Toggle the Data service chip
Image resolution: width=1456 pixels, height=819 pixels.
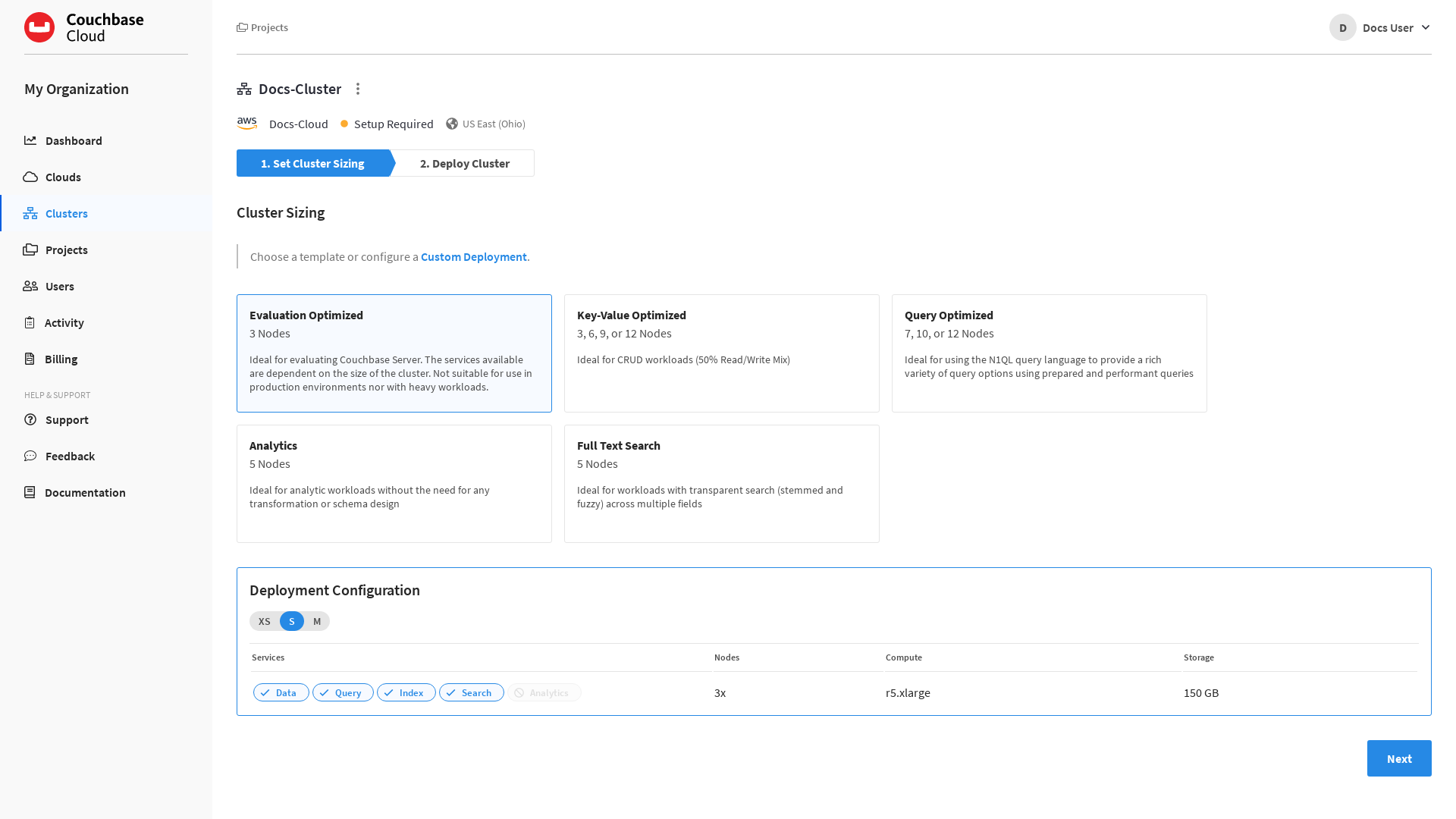[281, 692]
